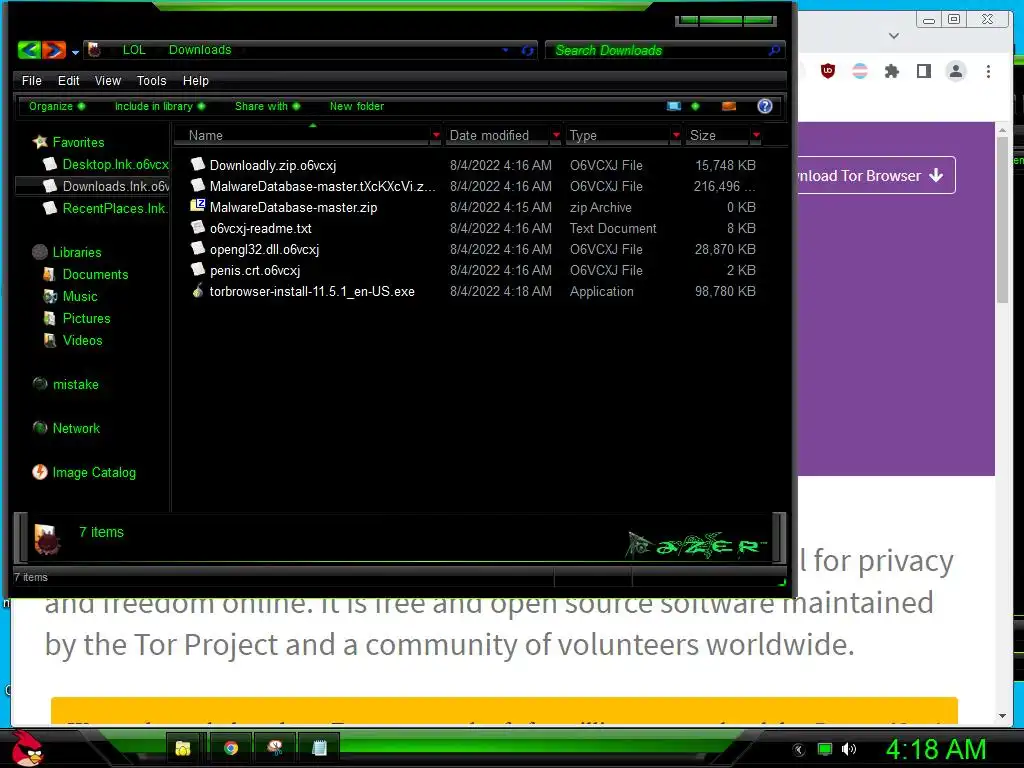The image size is (1024, 768).
Task: Select o6vcxj-readme.txt file
Action: (x=261, y=229)
